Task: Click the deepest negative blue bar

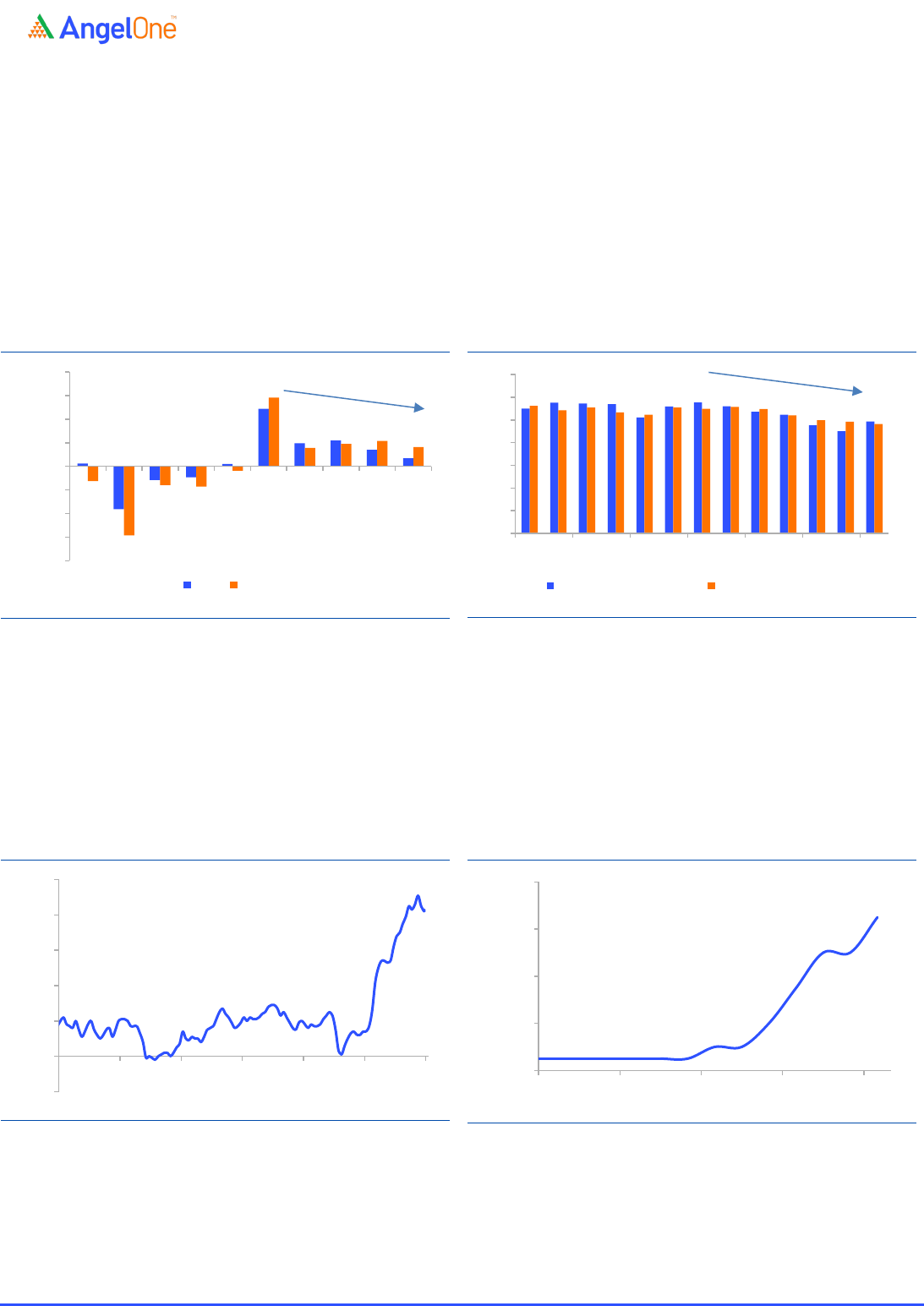Action: tap(118, 487)
